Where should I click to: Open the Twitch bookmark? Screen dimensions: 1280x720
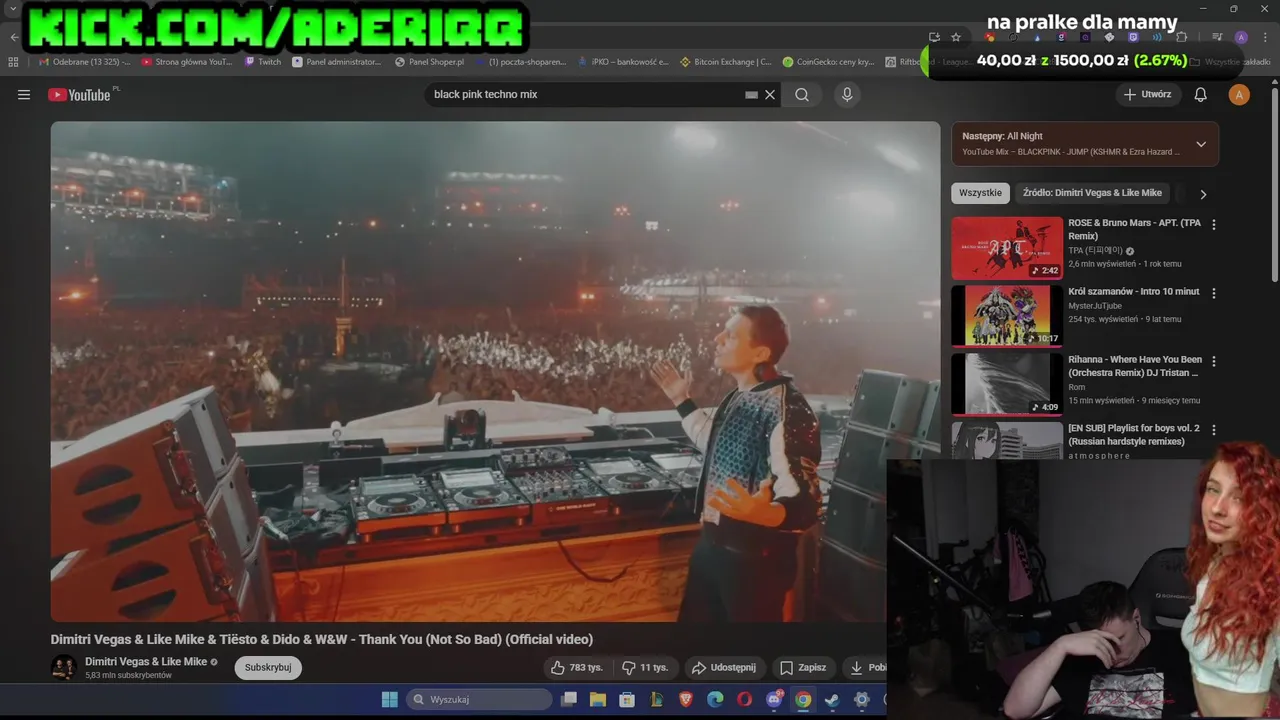[263, 62]
